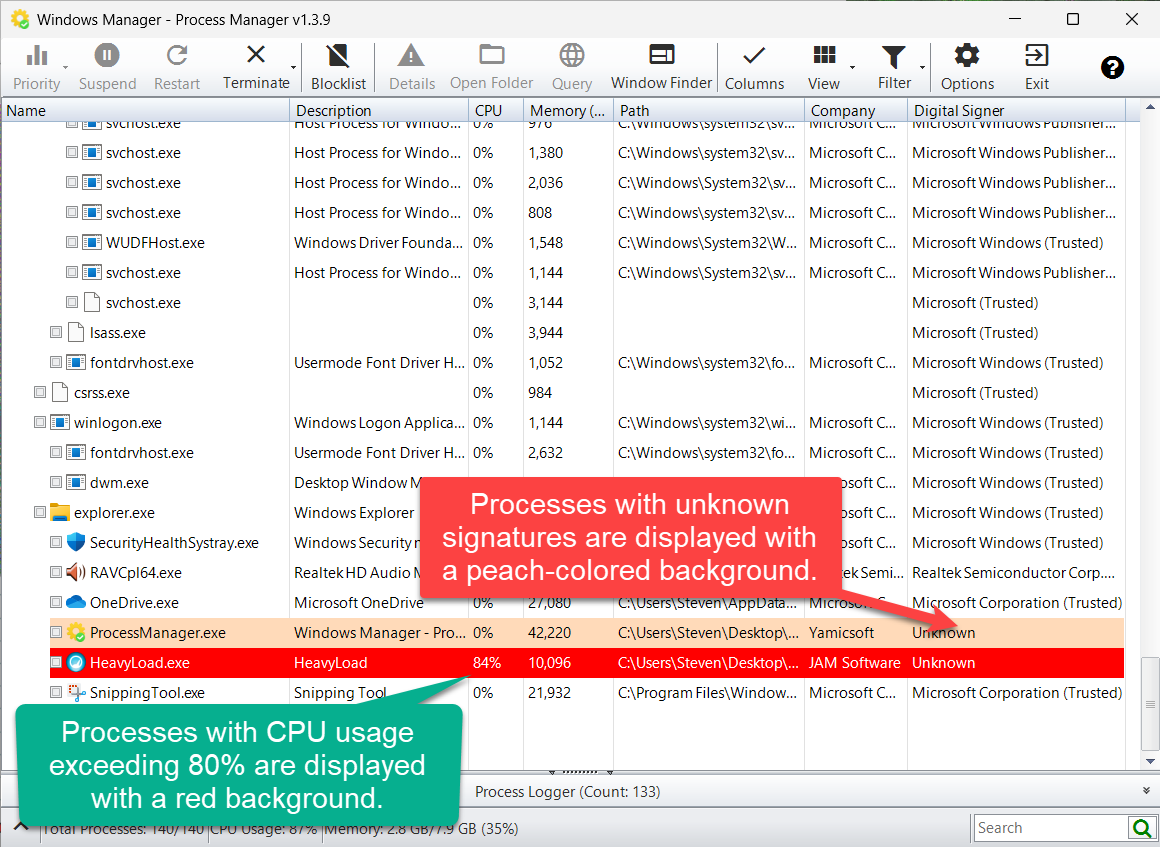Tick the csrss.exe checkbox
1160x847 pixels.
coord(40,392)
